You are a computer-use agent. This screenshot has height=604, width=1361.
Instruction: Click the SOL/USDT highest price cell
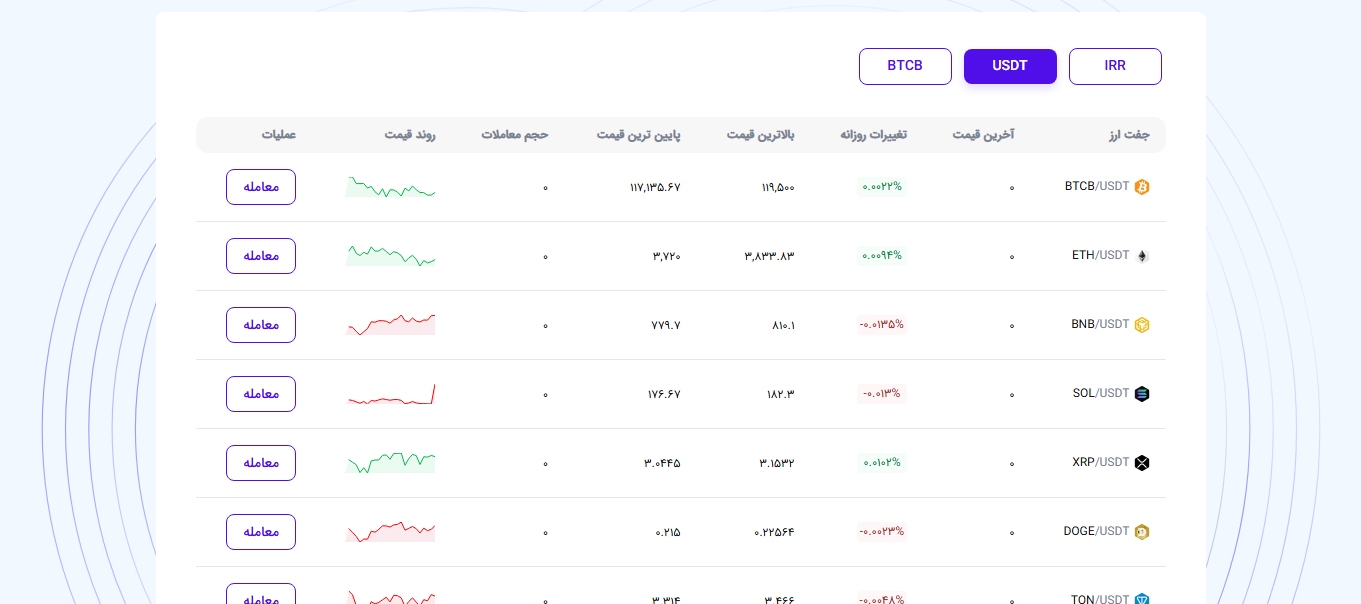click(781, 394)
